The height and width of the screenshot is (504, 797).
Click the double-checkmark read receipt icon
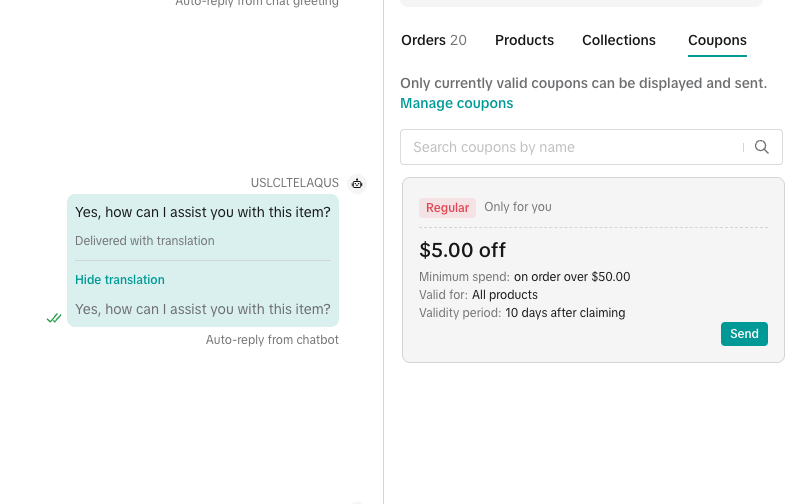[54, 319]
